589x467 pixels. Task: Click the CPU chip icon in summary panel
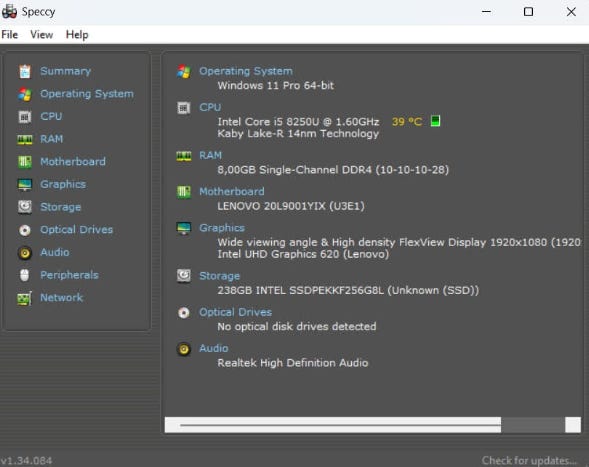(184, 108)
